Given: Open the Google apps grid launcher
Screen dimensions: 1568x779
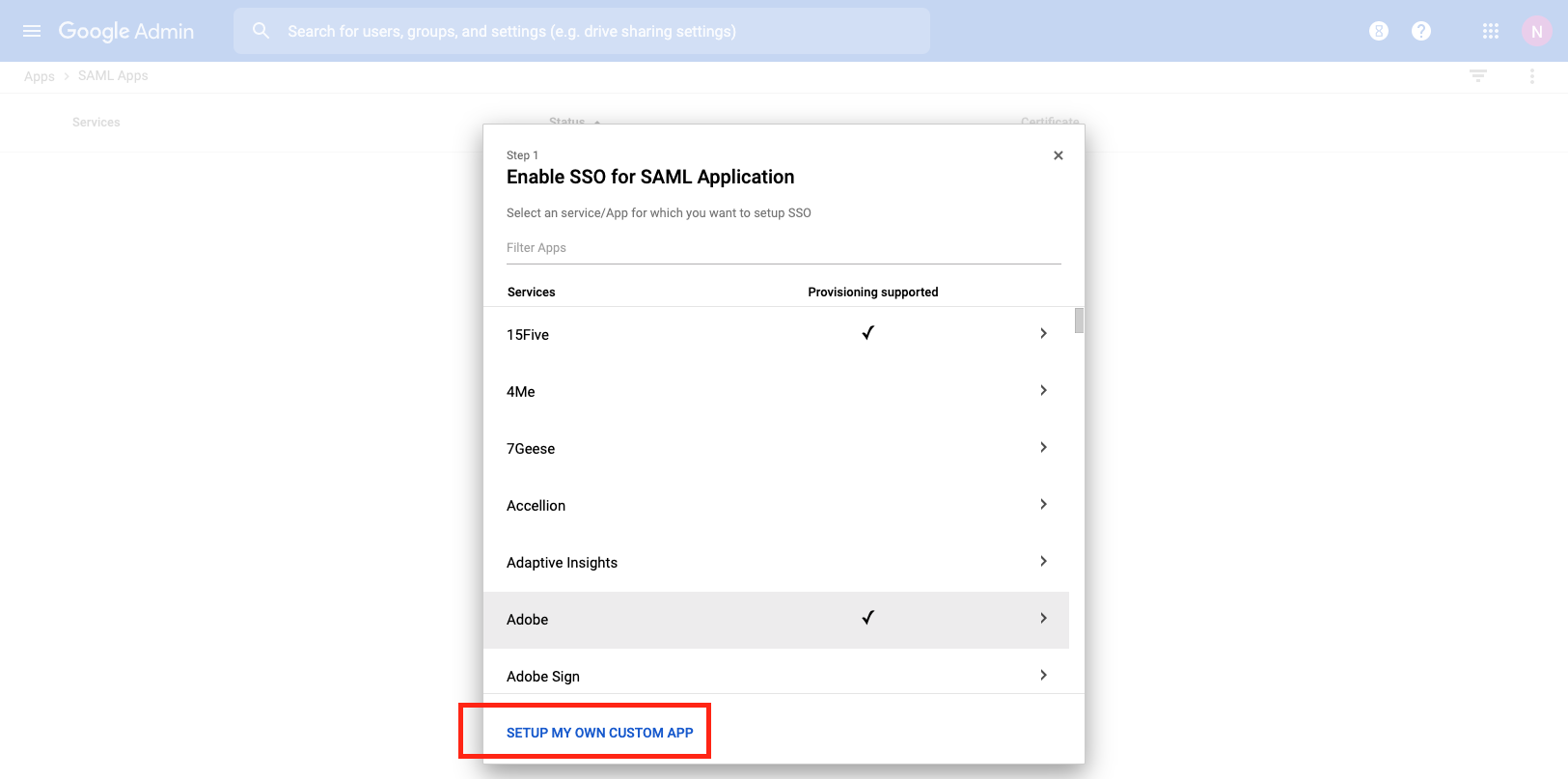Looking at the screenshot, I should [1491, 31].
